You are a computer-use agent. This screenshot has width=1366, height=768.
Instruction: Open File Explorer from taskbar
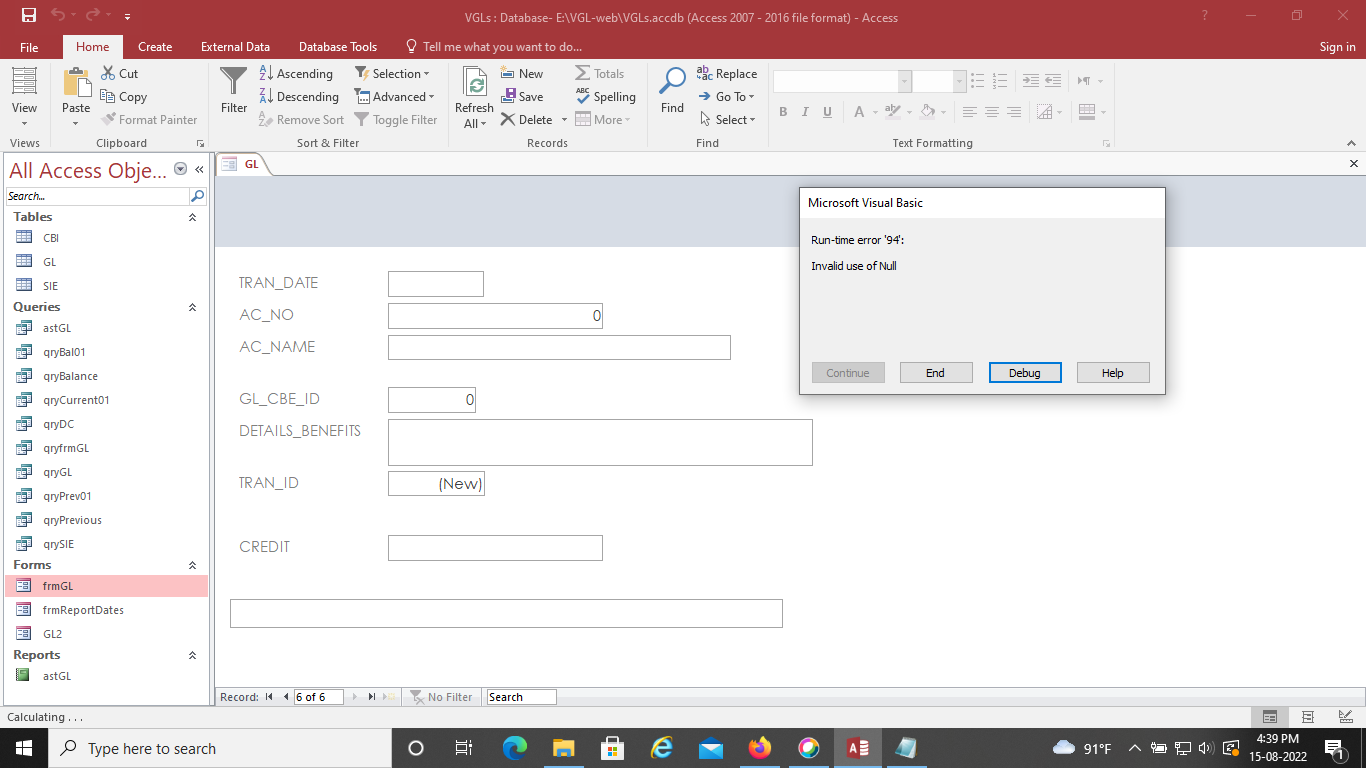coord(564,748)
